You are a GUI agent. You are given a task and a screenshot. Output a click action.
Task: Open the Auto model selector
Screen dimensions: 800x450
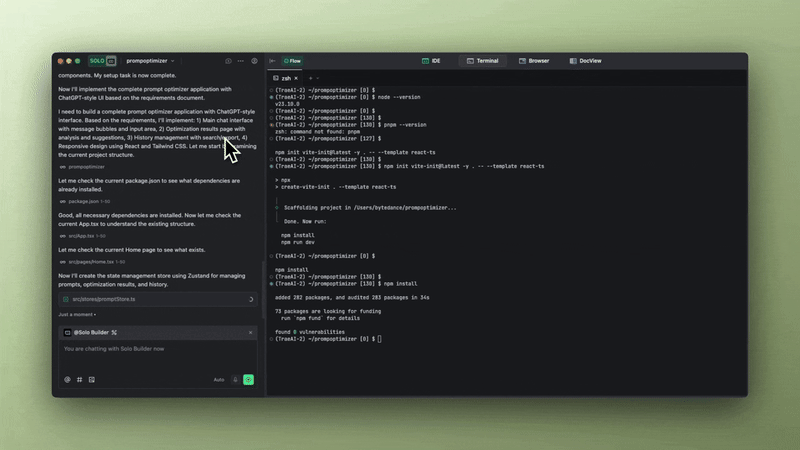[219, 380]
